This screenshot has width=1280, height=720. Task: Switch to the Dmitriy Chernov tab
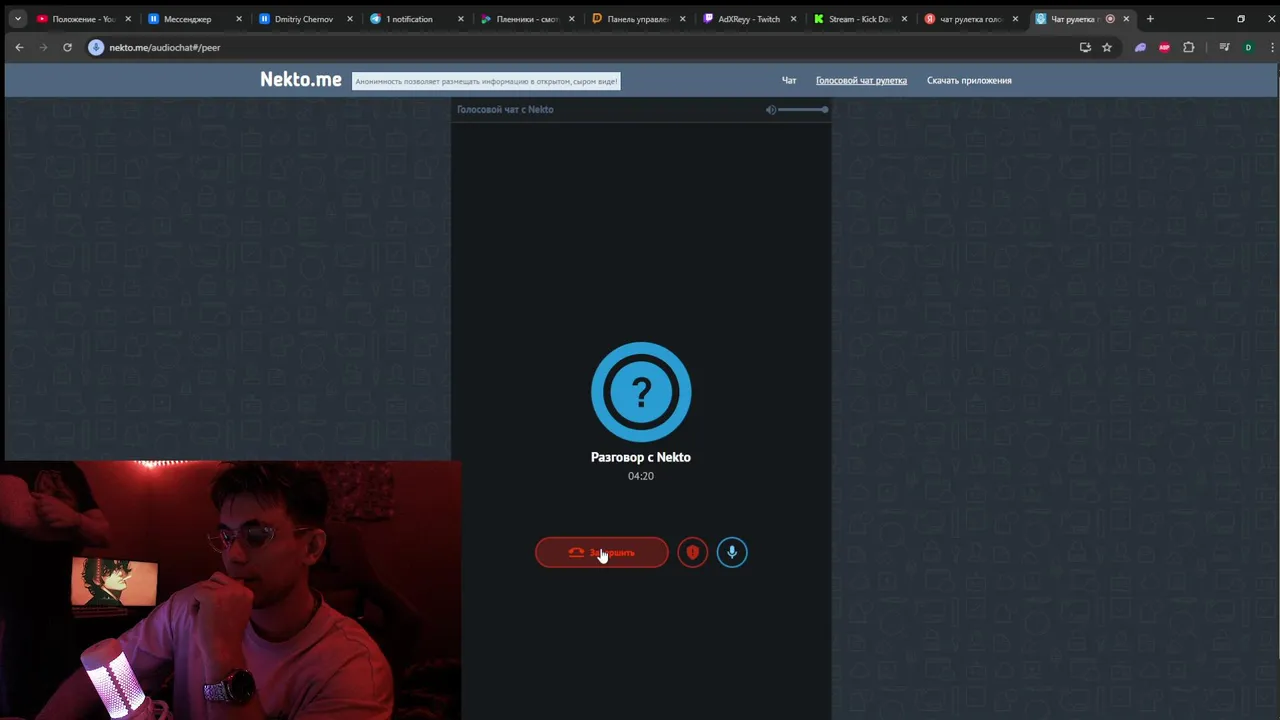click(304, 19)
